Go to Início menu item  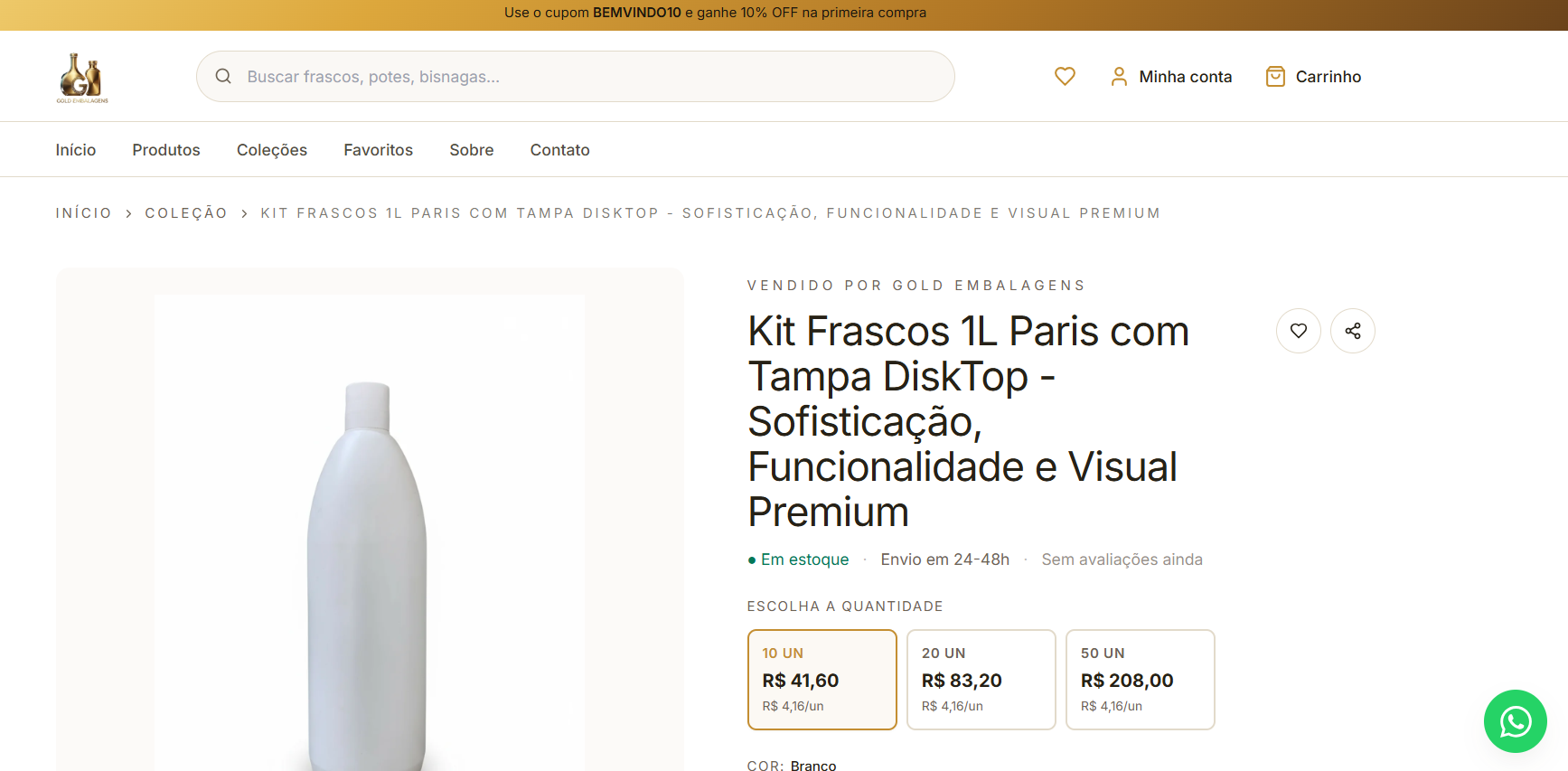76,150
